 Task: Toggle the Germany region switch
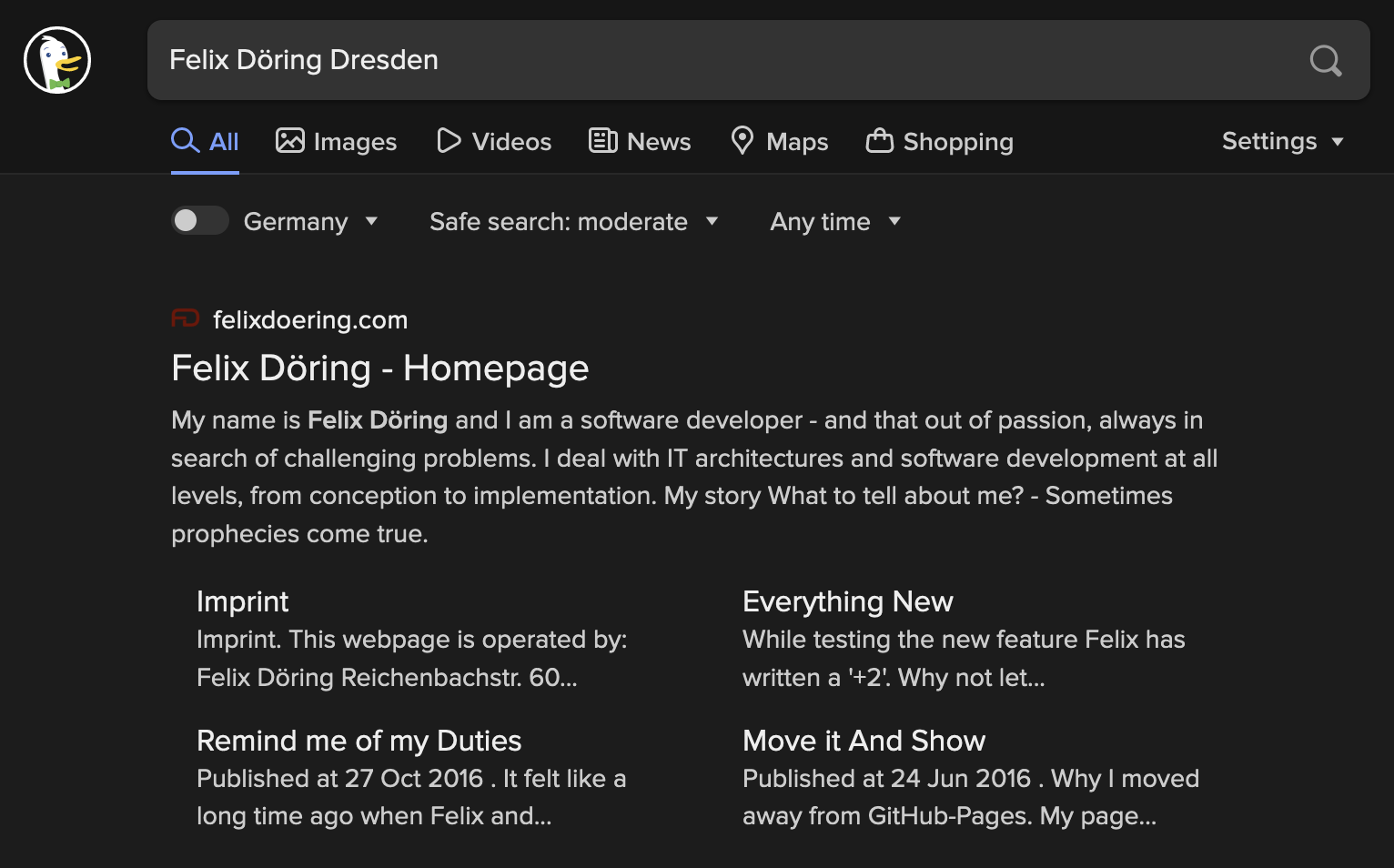tap(200, 220)
